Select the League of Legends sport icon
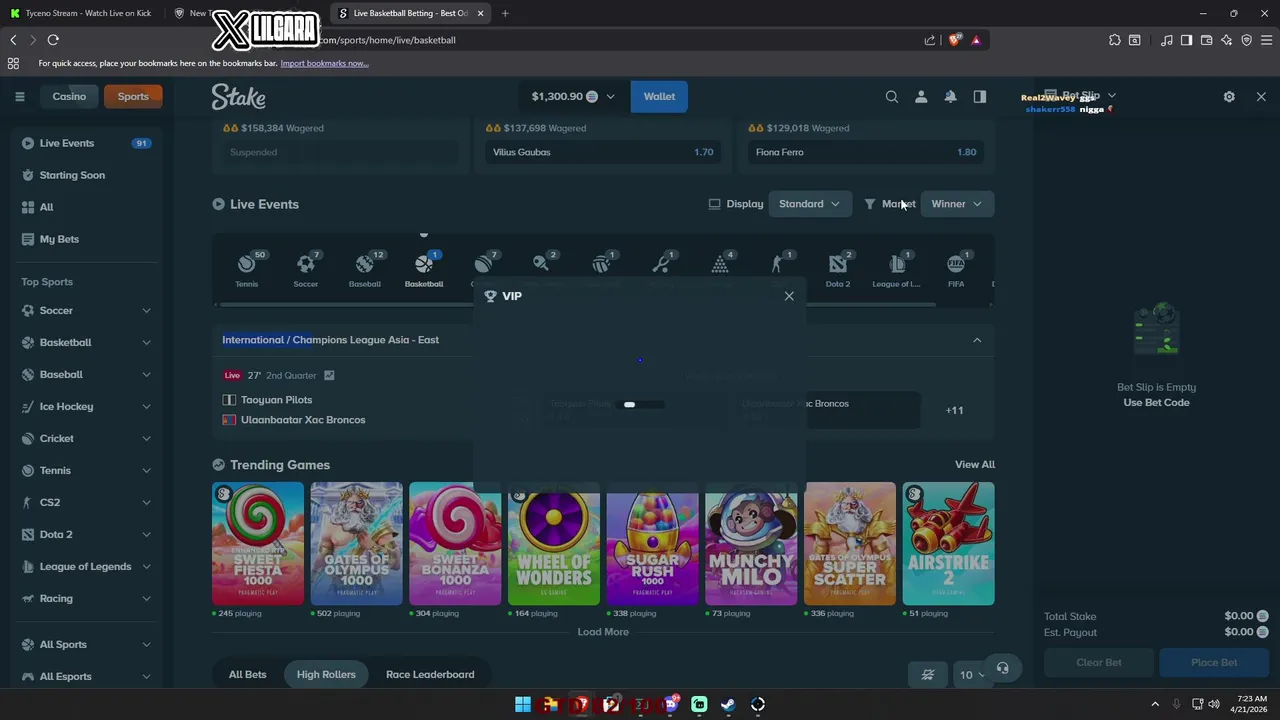The image size is (1280, 720). coord(897,270)
